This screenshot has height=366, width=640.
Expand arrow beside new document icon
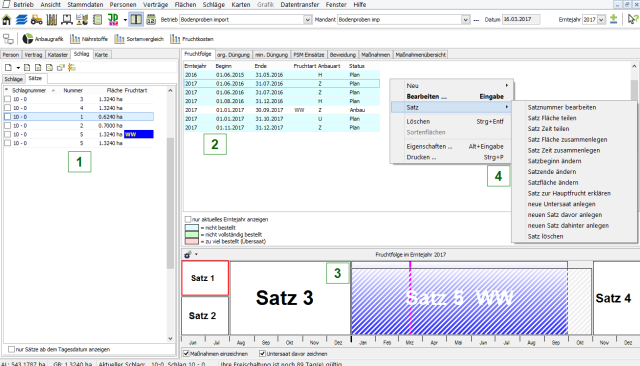(x=18, y=68)
